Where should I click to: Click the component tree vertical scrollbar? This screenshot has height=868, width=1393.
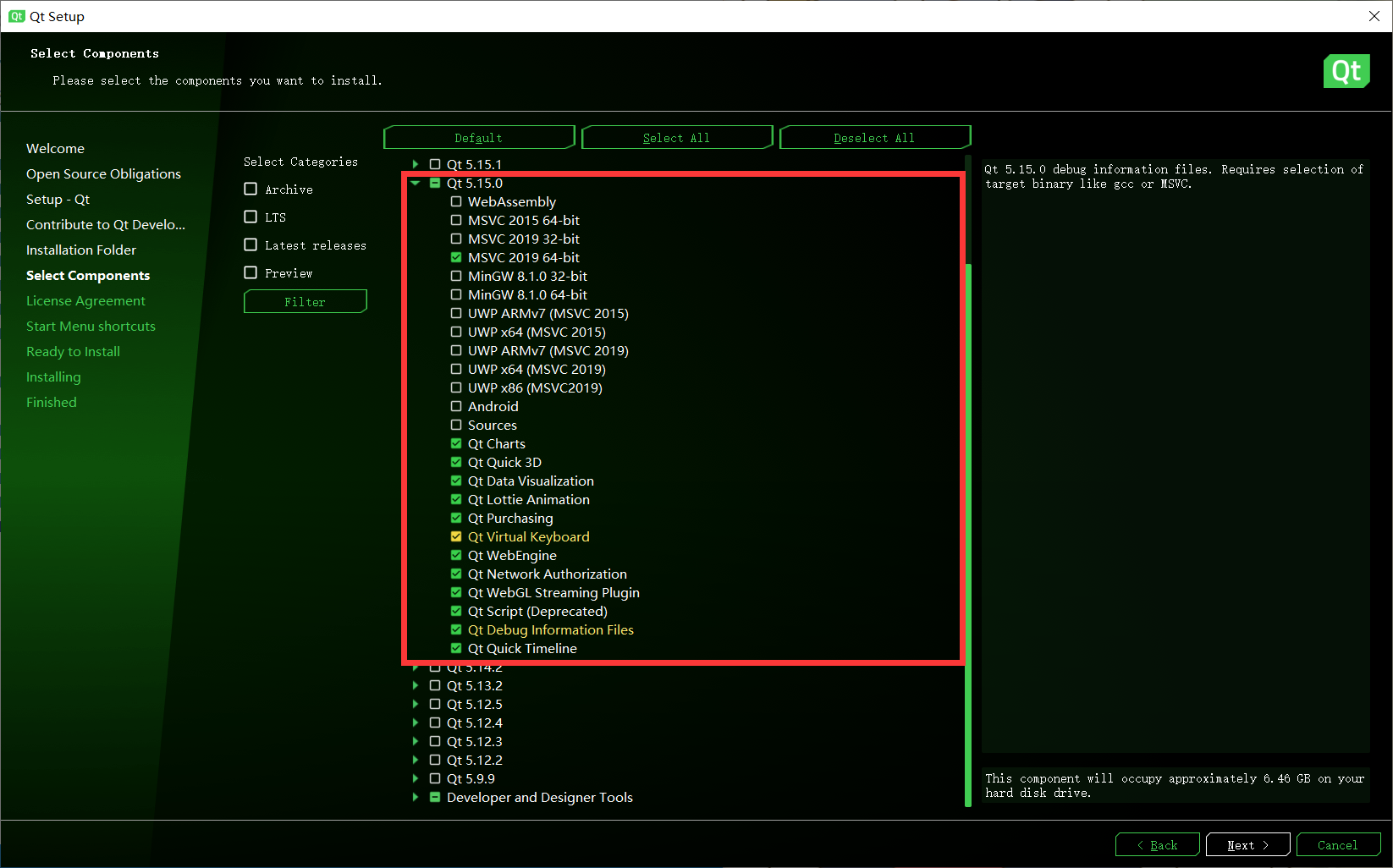coord(968,535)
